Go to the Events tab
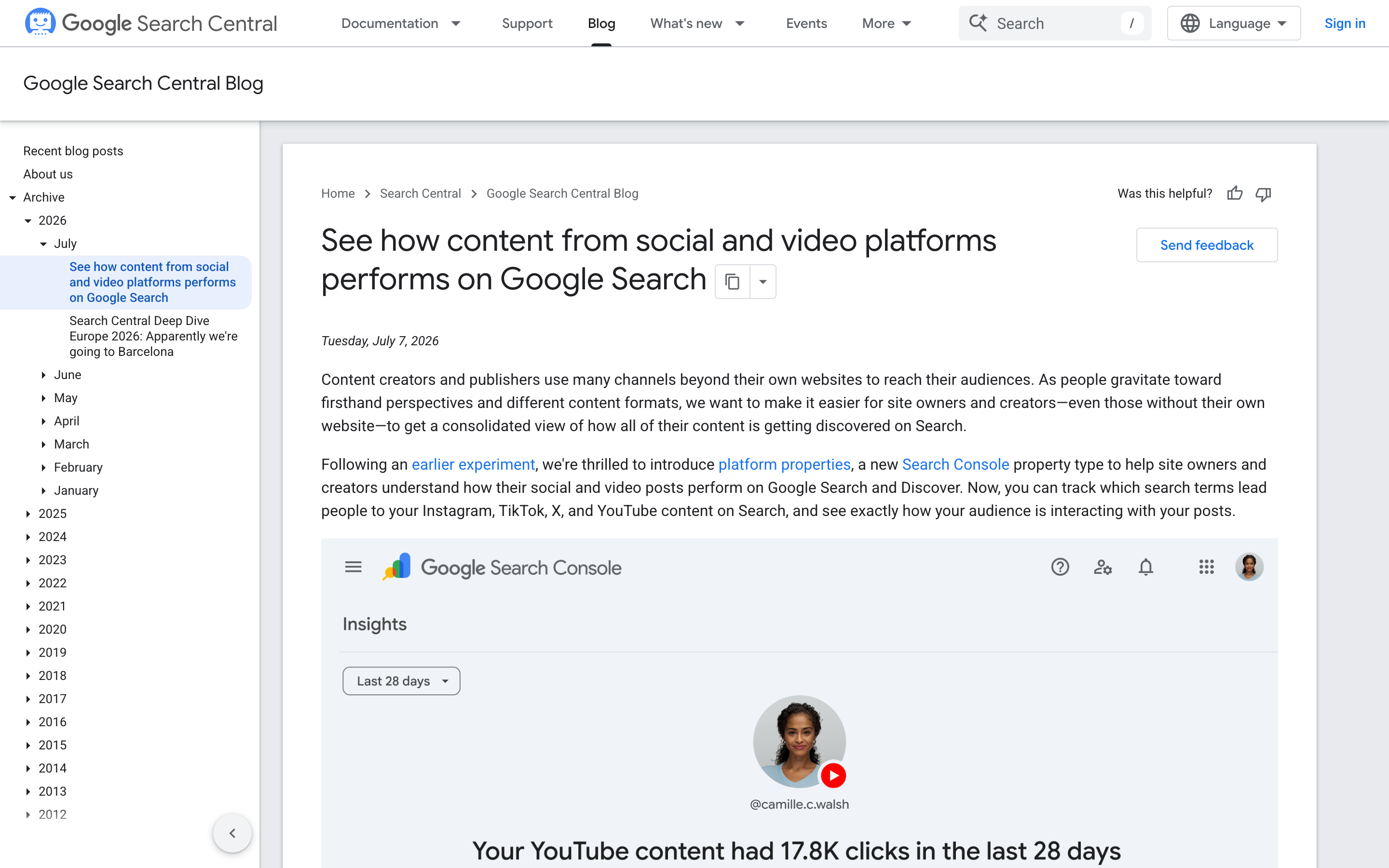This screenshot has width=1389, height=868. tap(806, 23)
